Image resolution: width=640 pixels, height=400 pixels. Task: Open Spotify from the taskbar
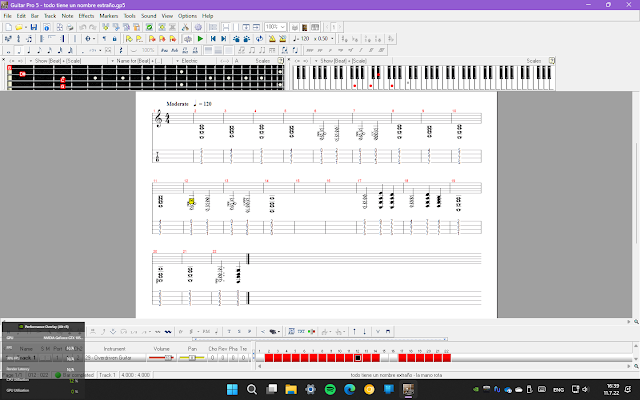pyautogui.click(x=330, y=389)
